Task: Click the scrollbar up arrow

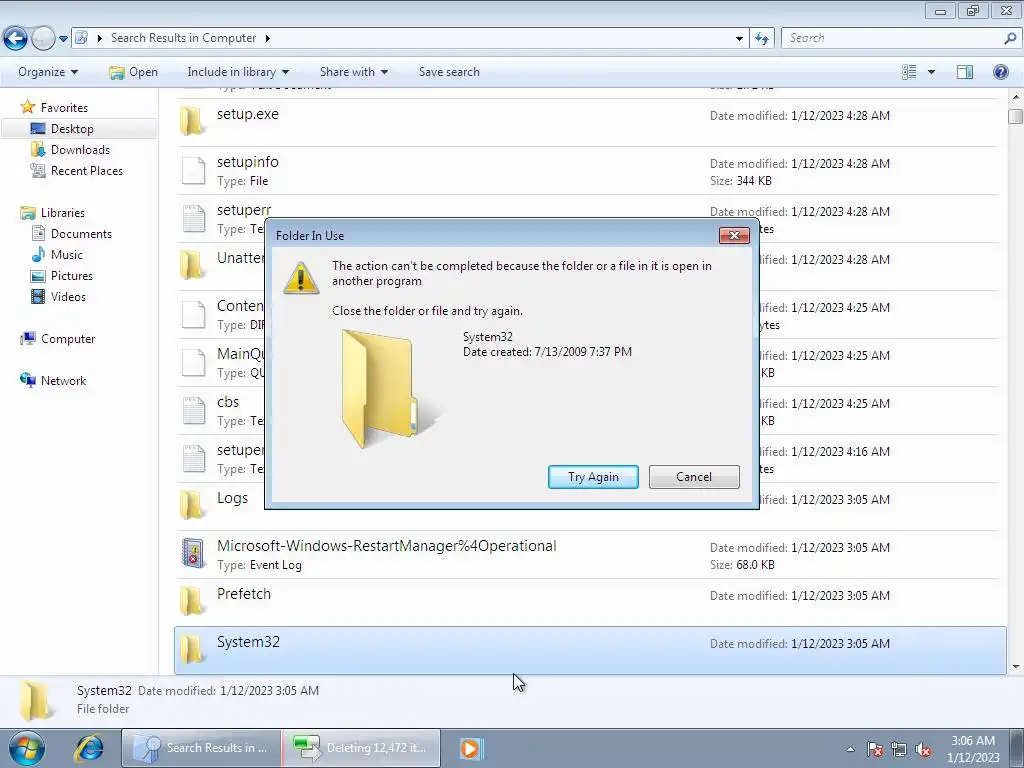Action: pyautogui.click(x=1016, y=97)
